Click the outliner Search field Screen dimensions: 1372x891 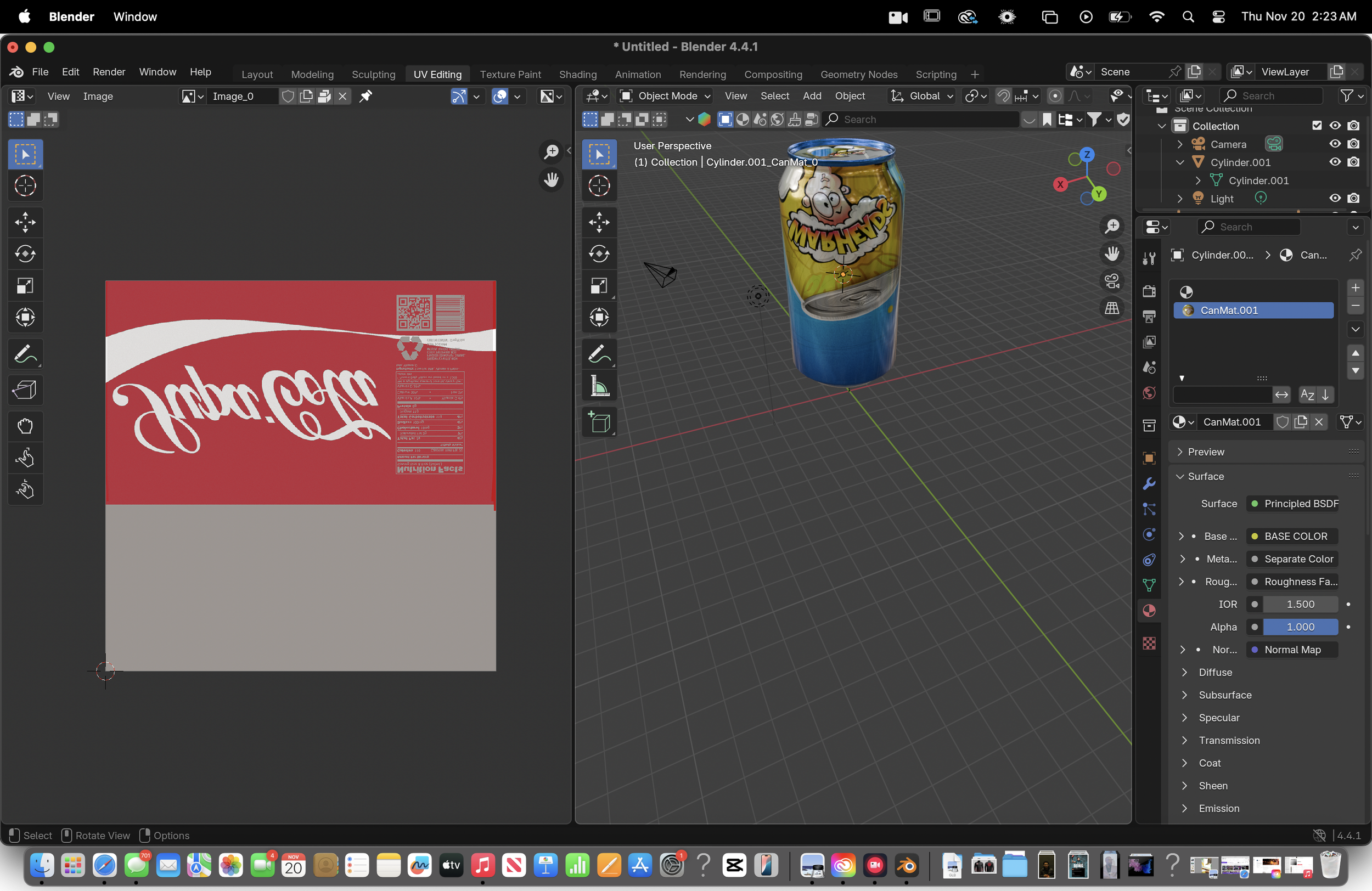coord(1270,95)
